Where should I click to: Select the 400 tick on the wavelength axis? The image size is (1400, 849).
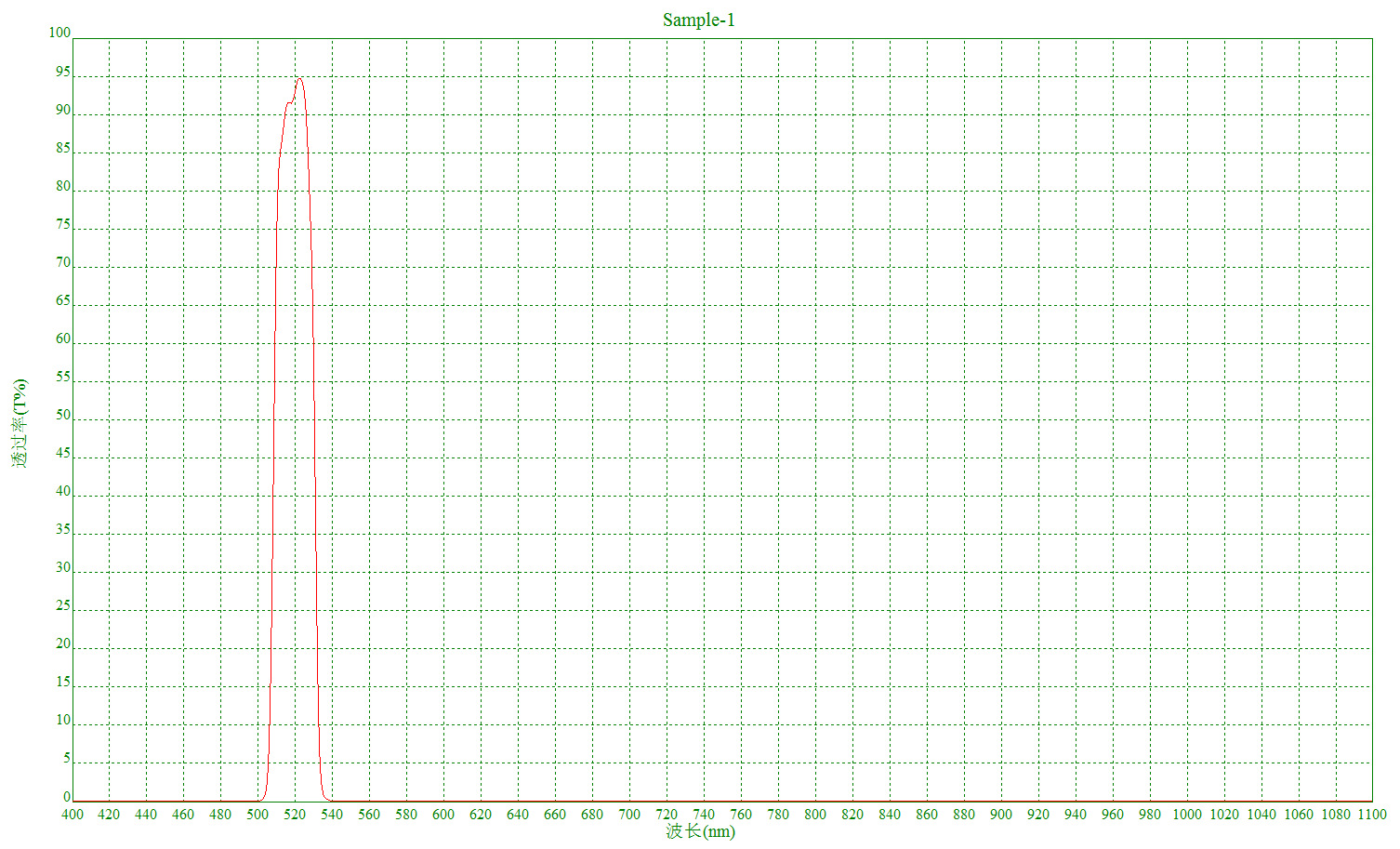[x=73, y=815]
